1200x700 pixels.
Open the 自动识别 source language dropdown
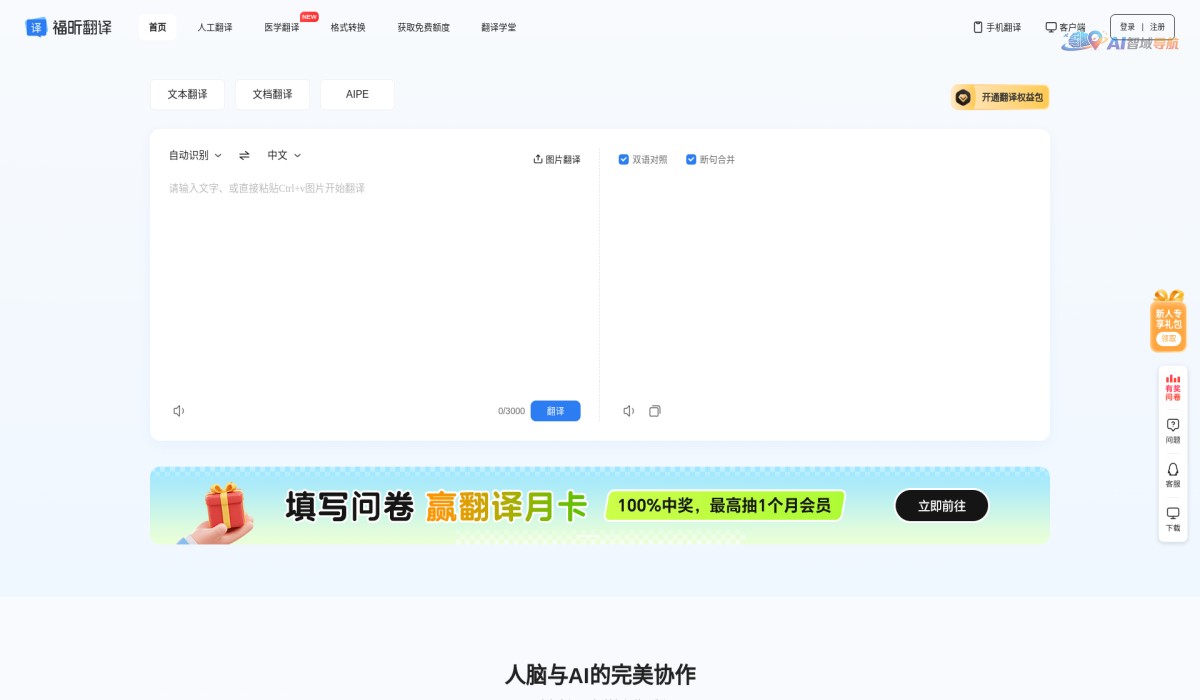(192, 155)
